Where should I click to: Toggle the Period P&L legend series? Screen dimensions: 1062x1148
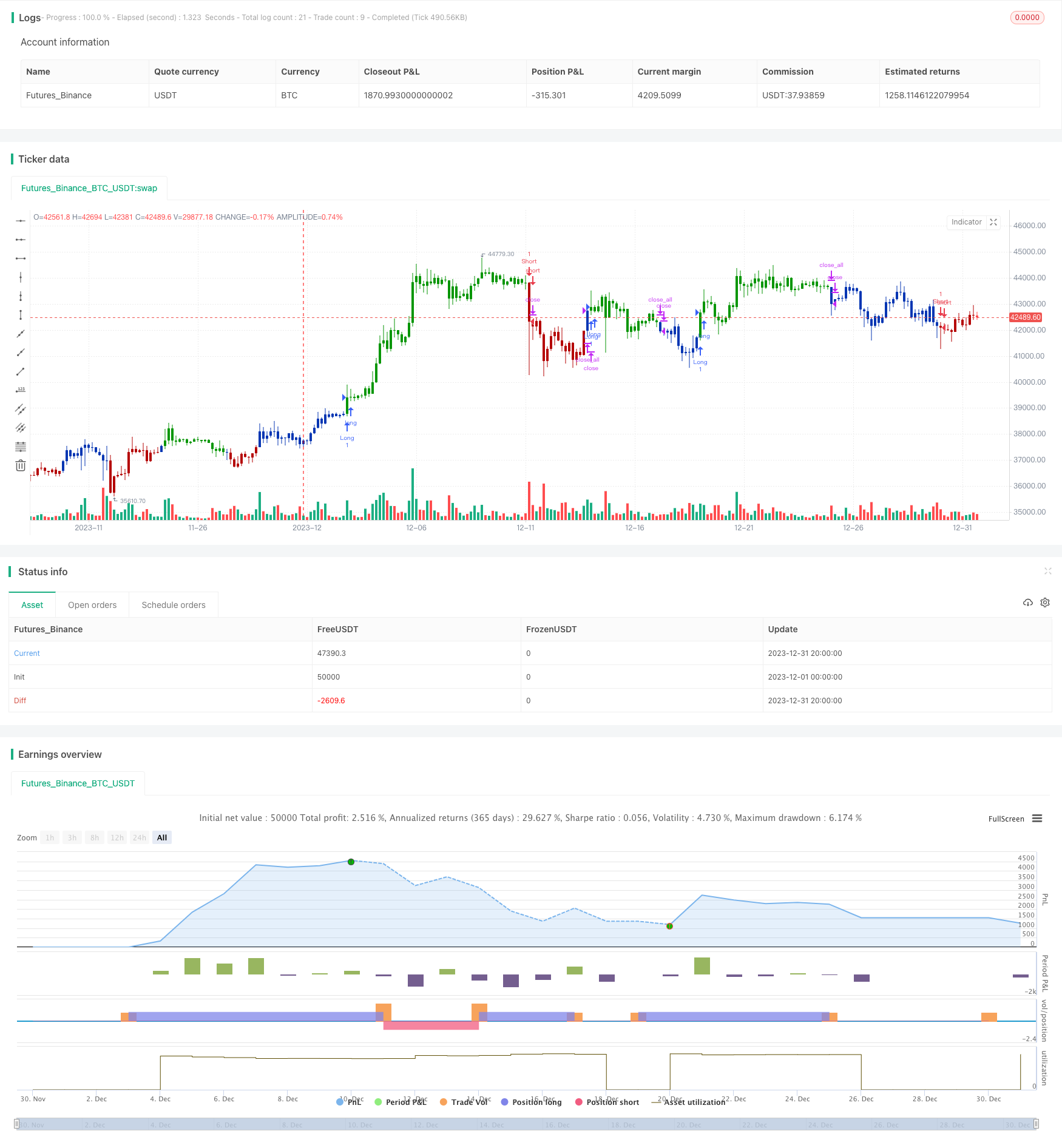pyautogui.click(x=401, y=1102)
